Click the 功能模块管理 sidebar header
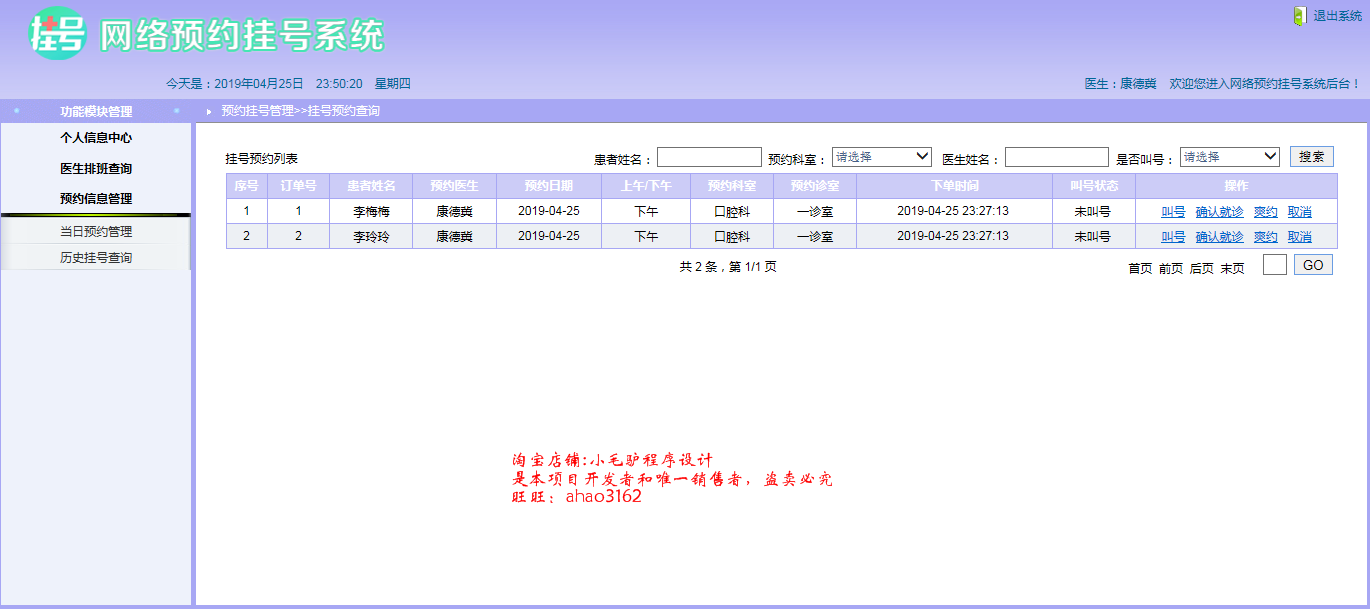This screenshot has width=1370, height=609. [x=96, y=111]
